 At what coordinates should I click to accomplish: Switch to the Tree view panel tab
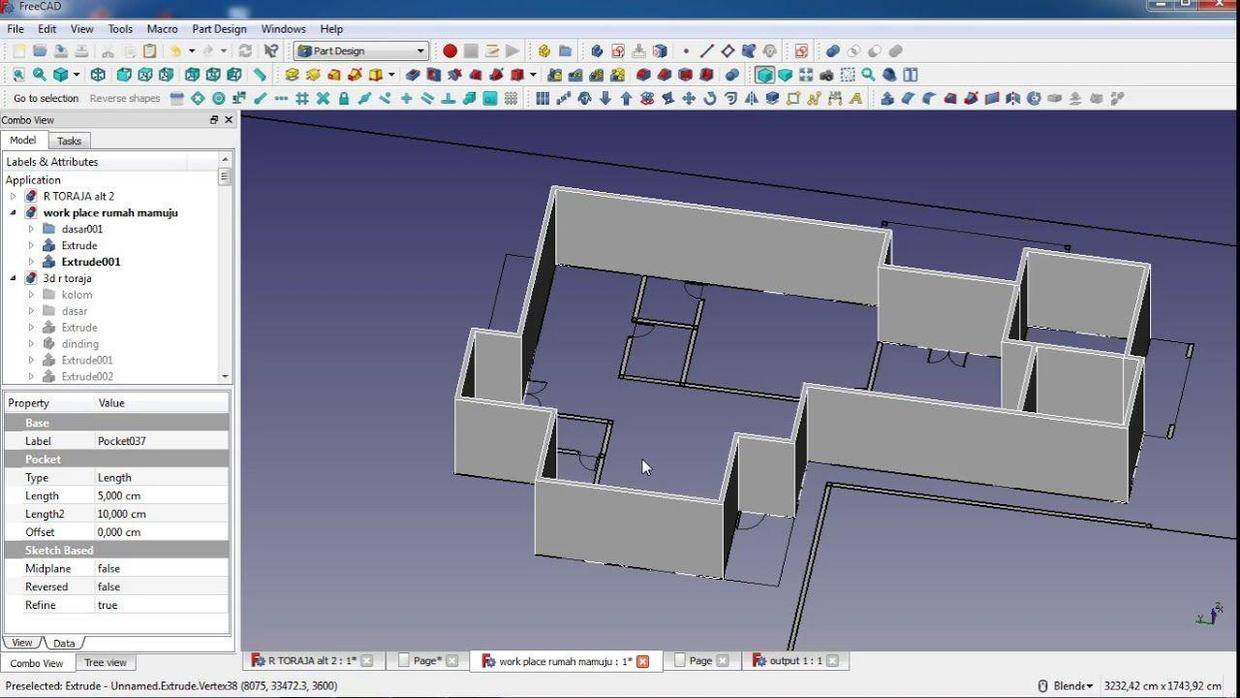[105, 663]
